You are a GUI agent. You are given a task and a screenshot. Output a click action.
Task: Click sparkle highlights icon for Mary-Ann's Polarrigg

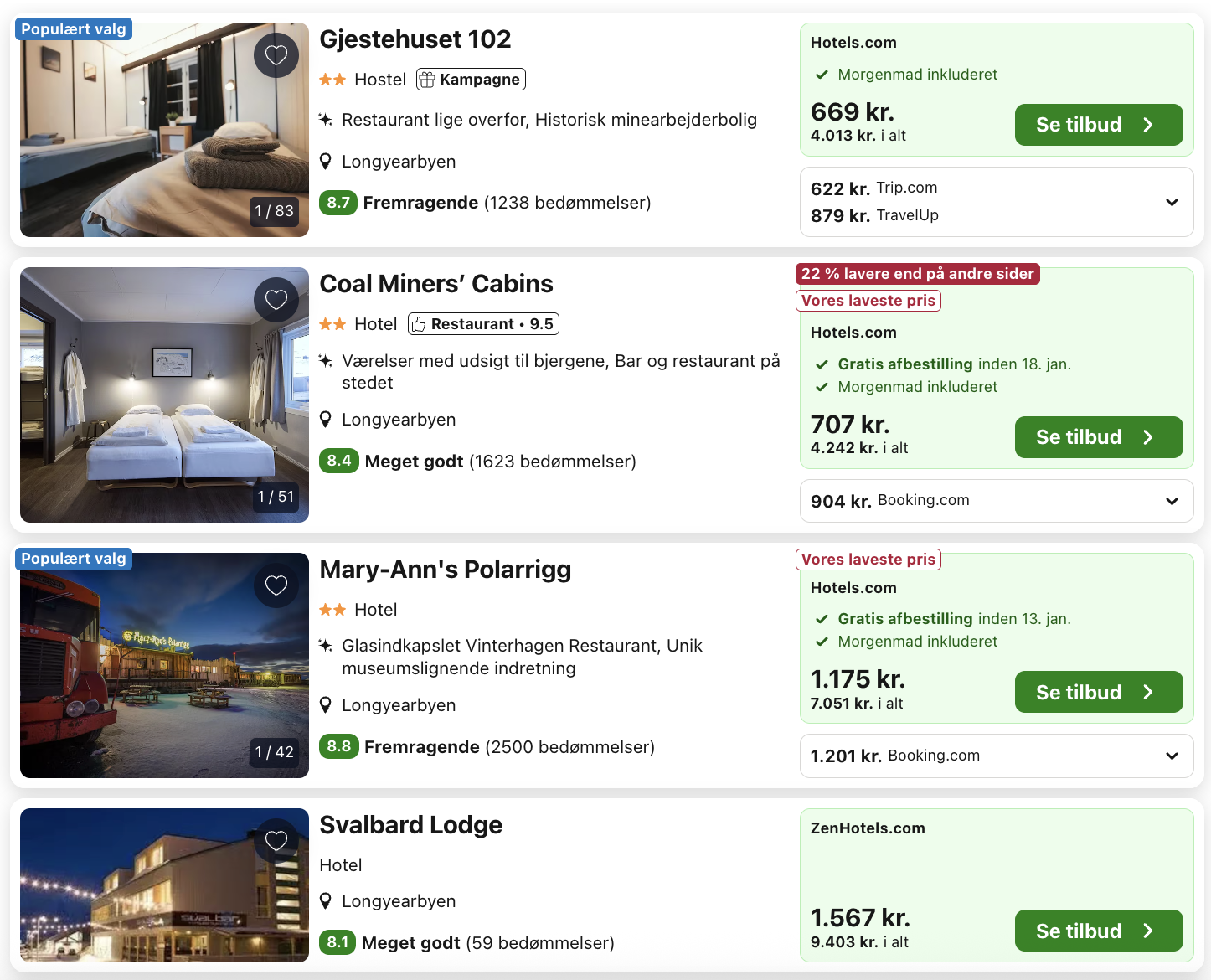(326, 646)
